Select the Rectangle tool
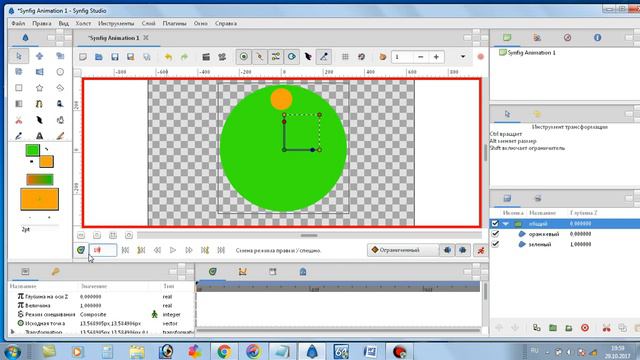640x360 pixels. [x=19, y=88]
